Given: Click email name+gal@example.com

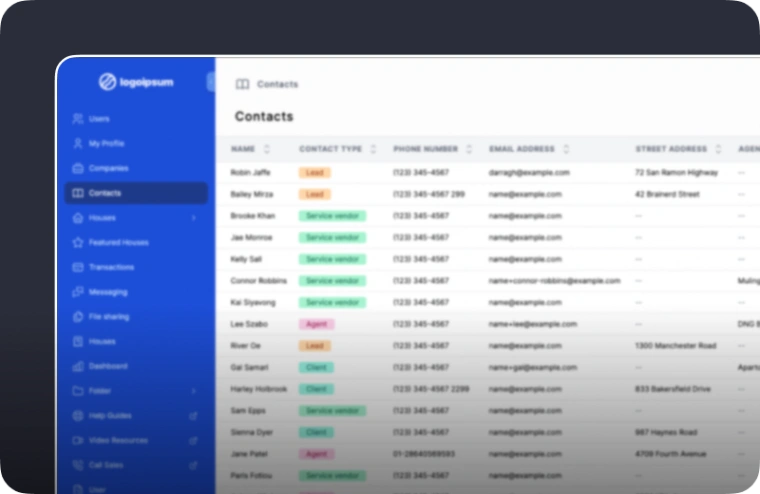Looking at the screenshot, I should coord(533,367).
